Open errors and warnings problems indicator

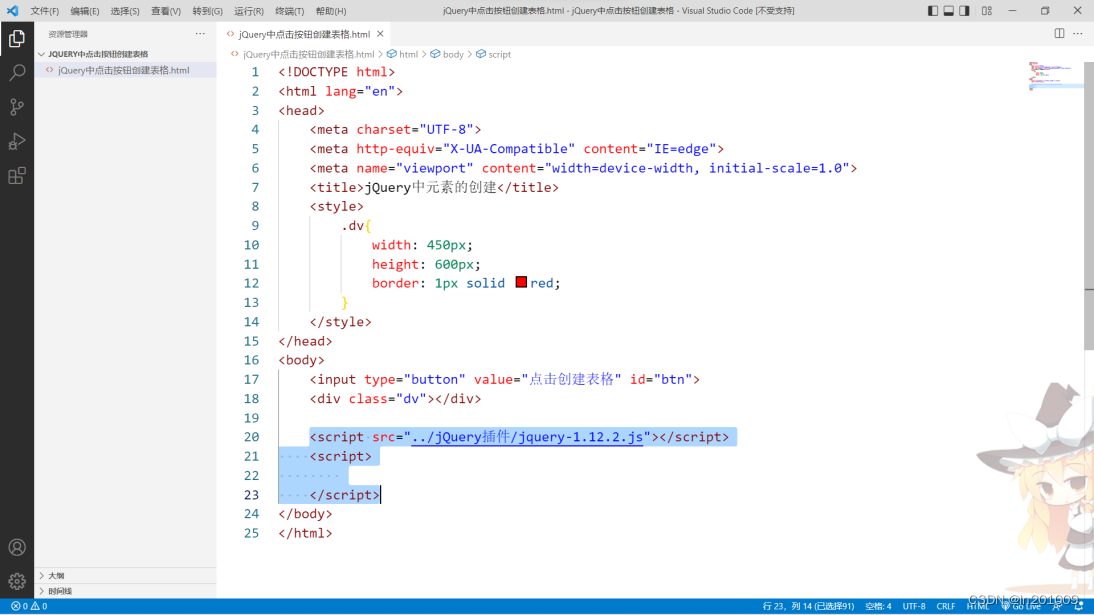(x=29, y=606)
